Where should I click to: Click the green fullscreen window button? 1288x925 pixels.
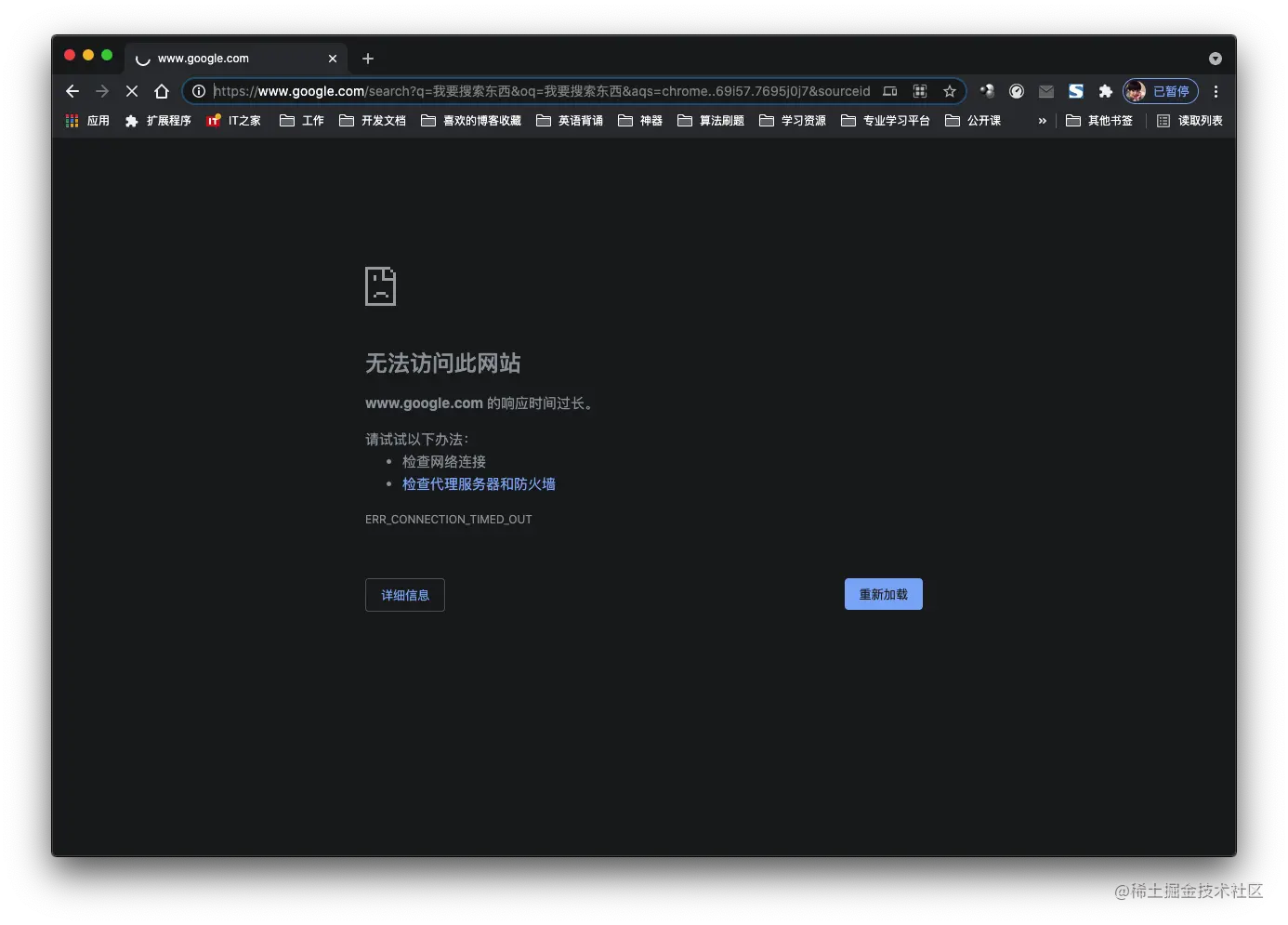click(107, 55)
